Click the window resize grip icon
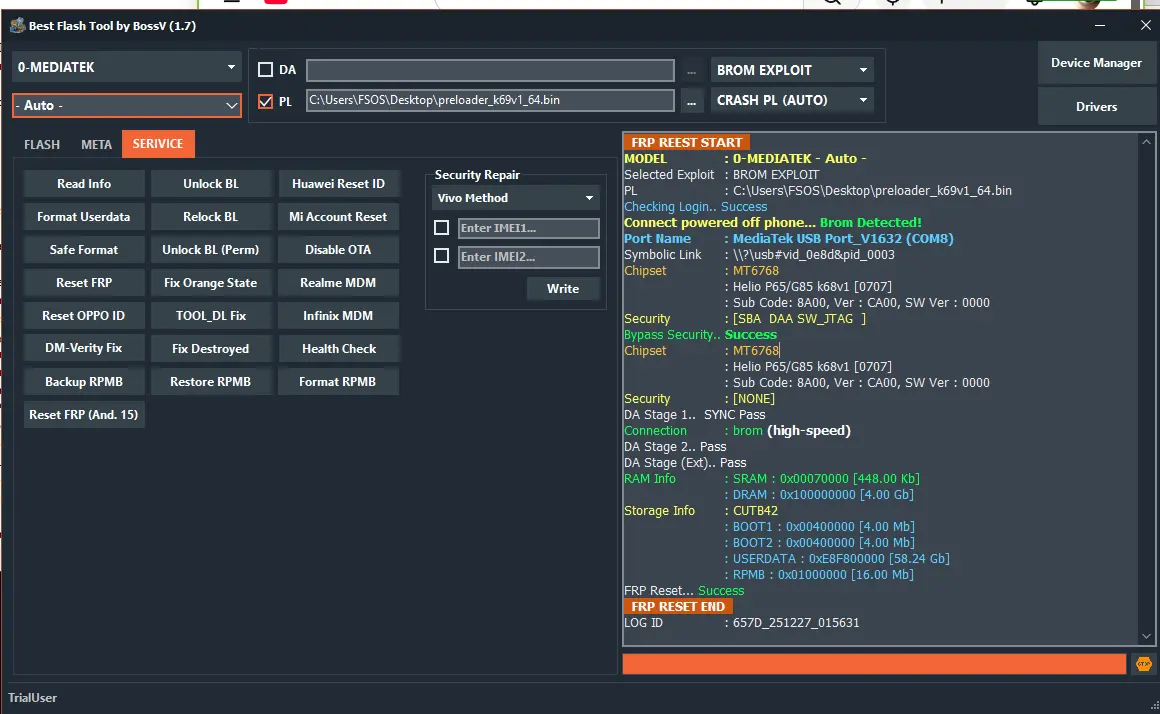This screenshot has width=1160, height=714. pos(1155,705)
